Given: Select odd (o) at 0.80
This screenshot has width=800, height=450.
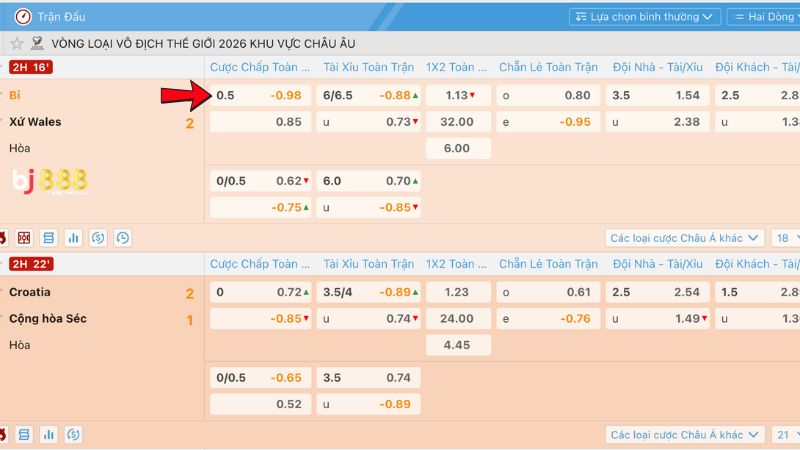Looking at the screenshot, I should [548, 95].
